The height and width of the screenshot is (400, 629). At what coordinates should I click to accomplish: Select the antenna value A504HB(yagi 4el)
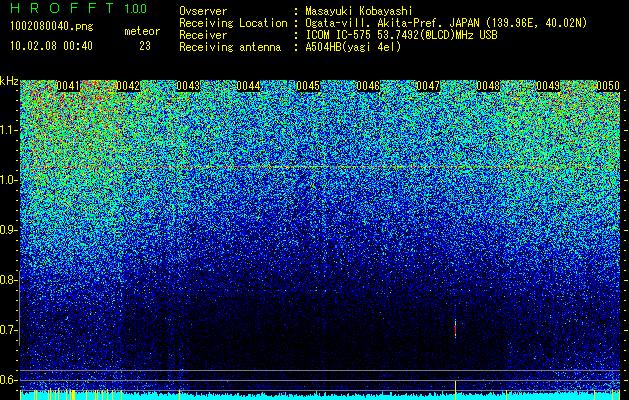353,47
